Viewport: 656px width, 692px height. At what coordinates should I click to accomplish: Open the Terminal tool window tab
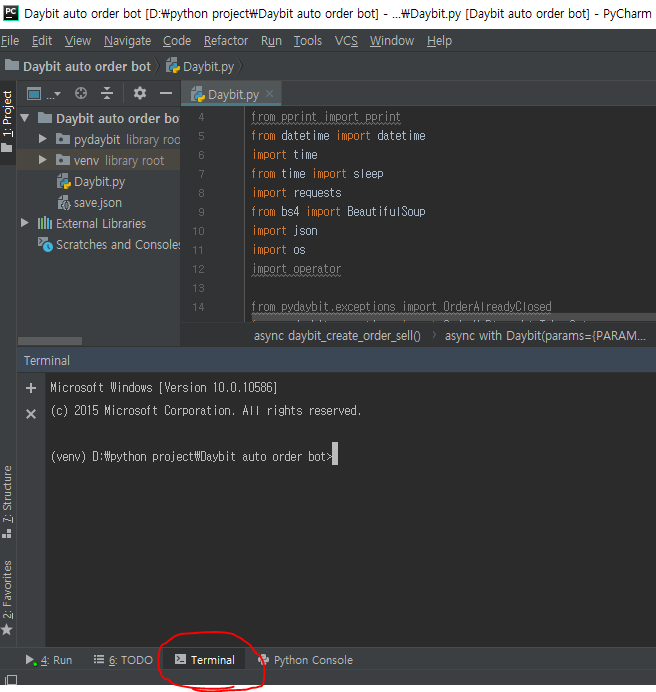(x=204, y=660)
